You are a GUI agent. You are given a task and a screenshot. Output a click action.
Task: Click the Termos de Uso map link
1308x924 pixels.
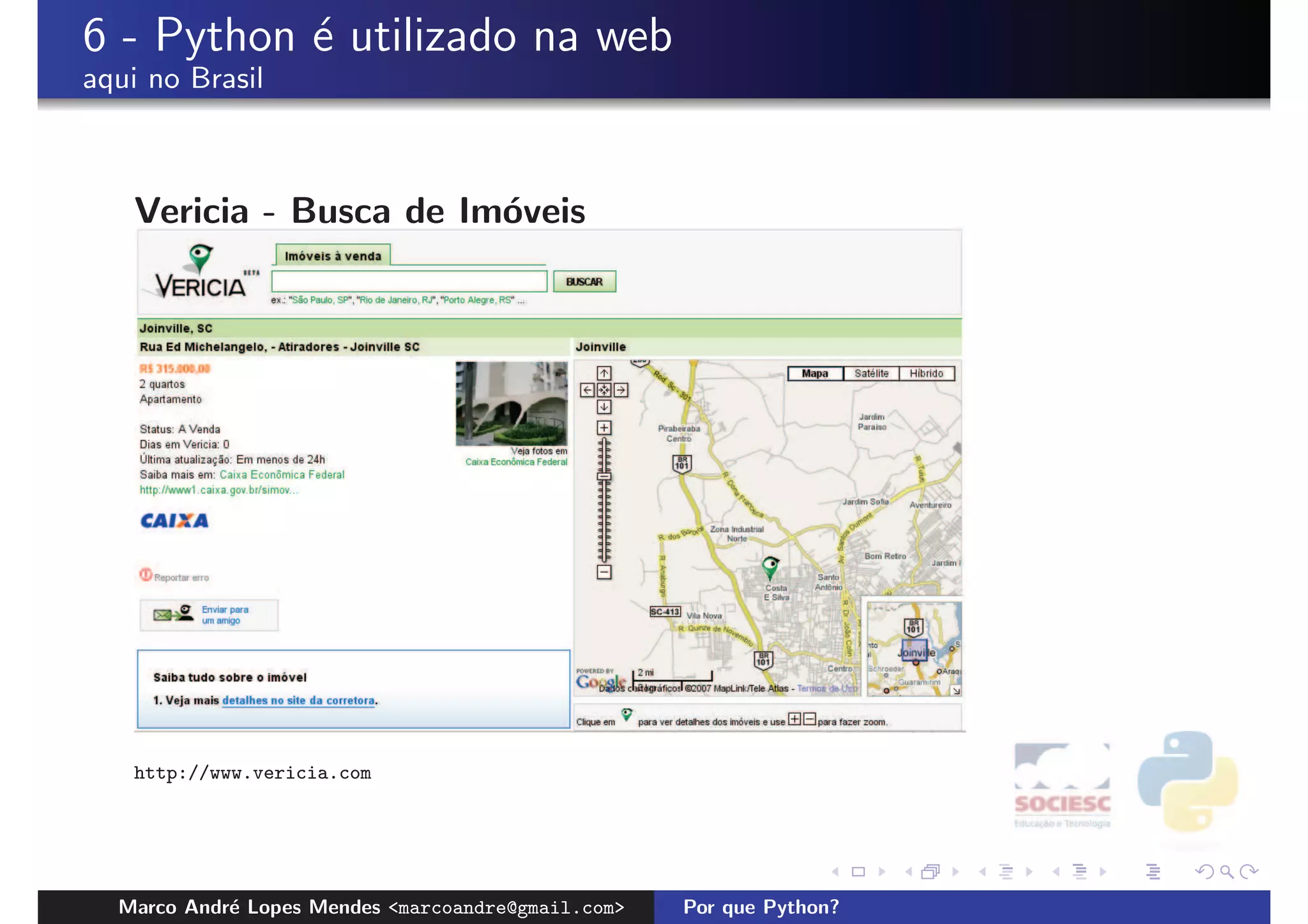pyautogui.click(x=827, y=688)
